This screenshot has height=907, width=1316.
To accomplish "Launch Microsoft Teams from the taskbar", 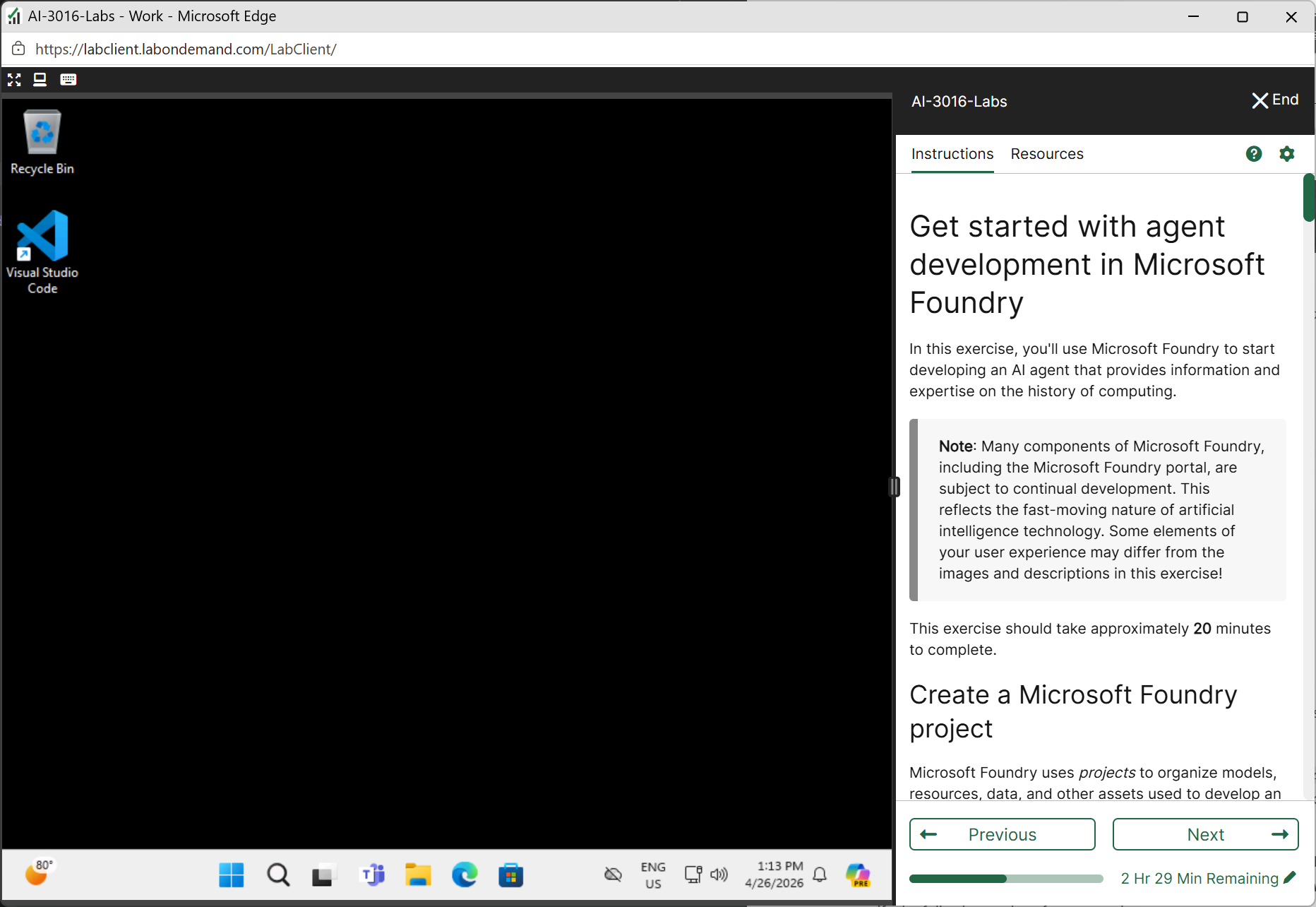I will (x=372, y=875).
